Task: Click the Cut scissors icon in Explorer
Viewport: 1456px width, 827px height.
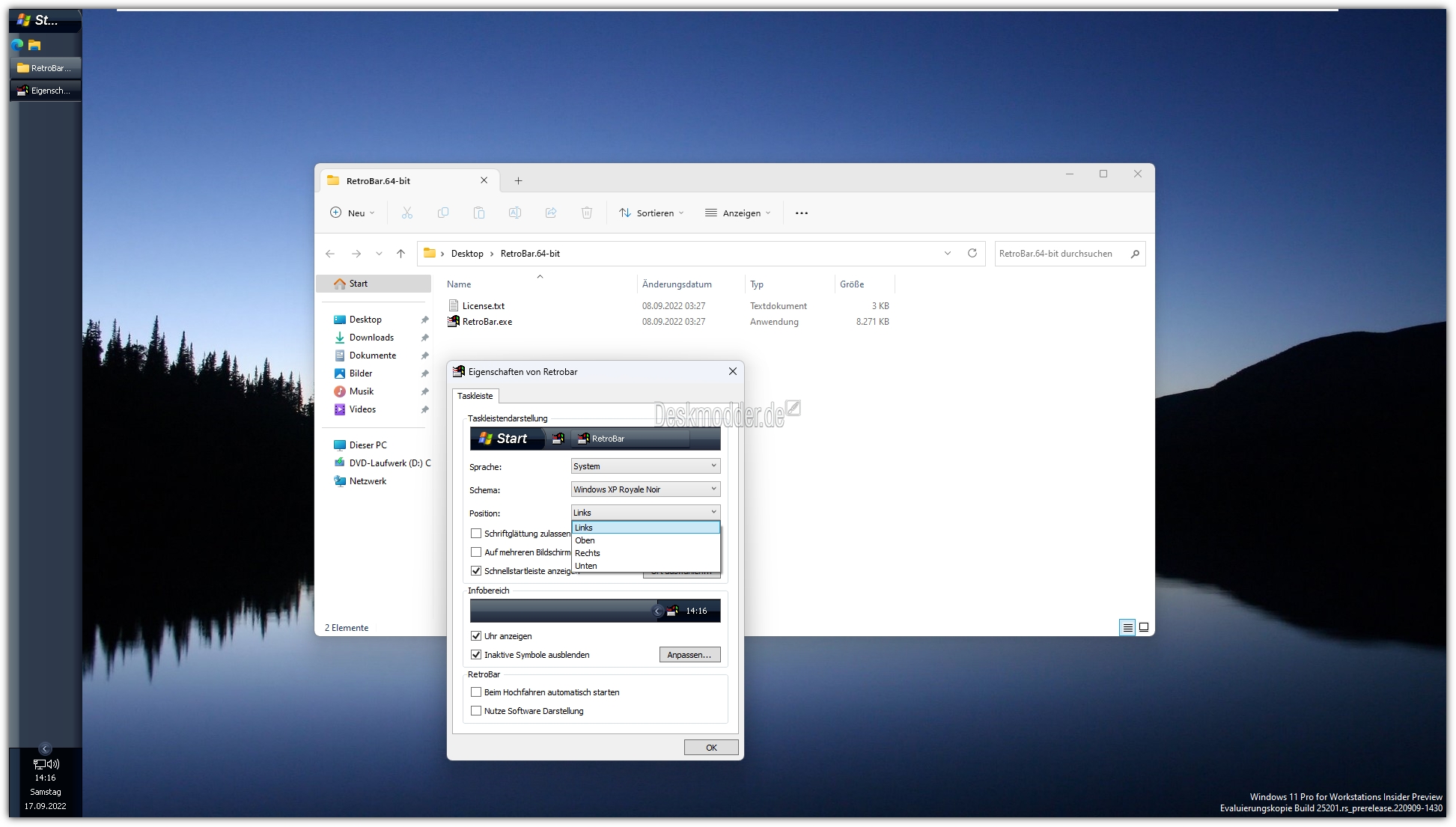Action: (407, 213)
